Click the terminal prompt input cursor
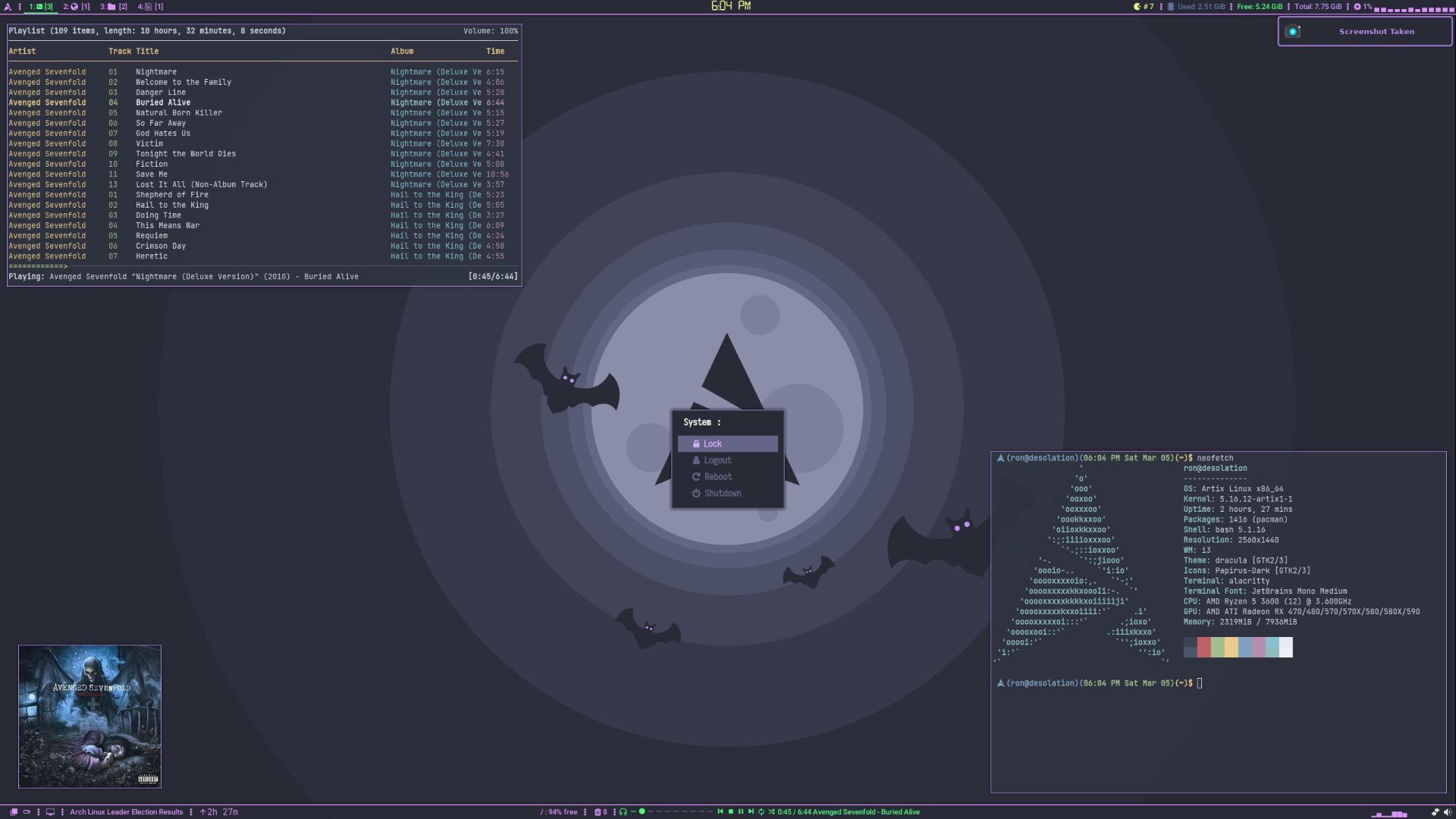1456x819 pixels. coord(1200,683)
